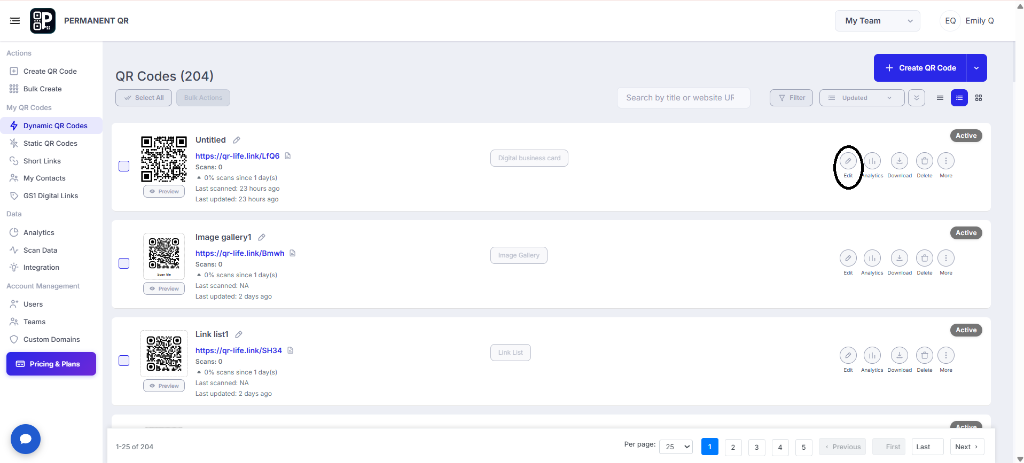Viewport: 1024px width, 463px height.
Task: Open Create QR Code in the sidebar
Action: click(x=50, y=71)
